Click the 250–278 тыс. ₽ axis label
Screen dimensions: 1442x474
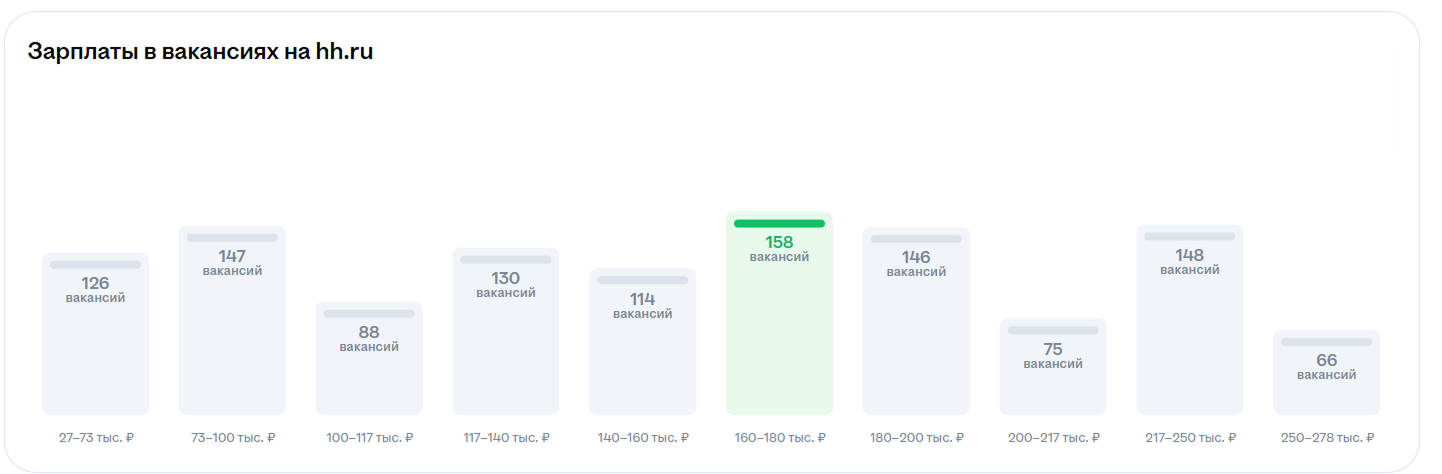[1327, 438]
